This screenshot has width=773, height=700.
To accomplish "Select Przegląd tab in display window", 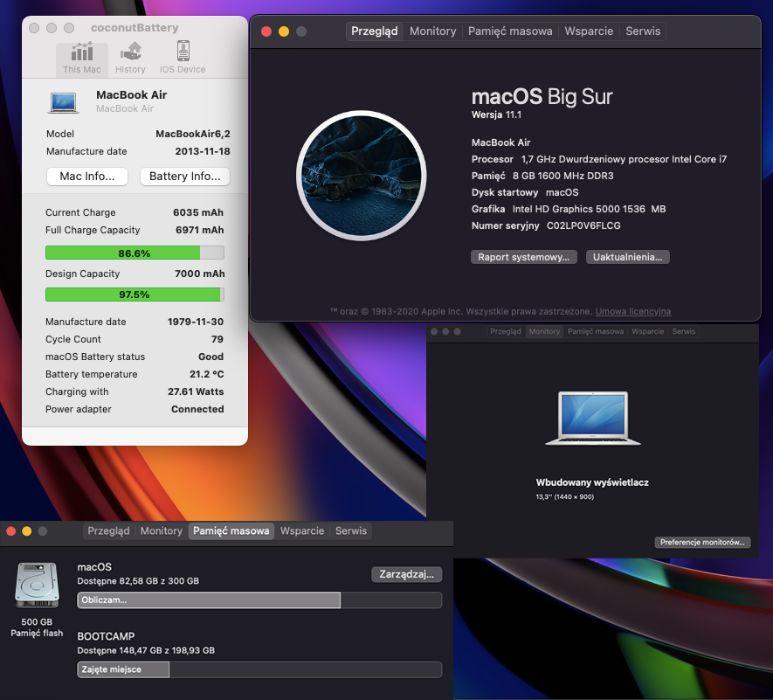I will point(505,331).
